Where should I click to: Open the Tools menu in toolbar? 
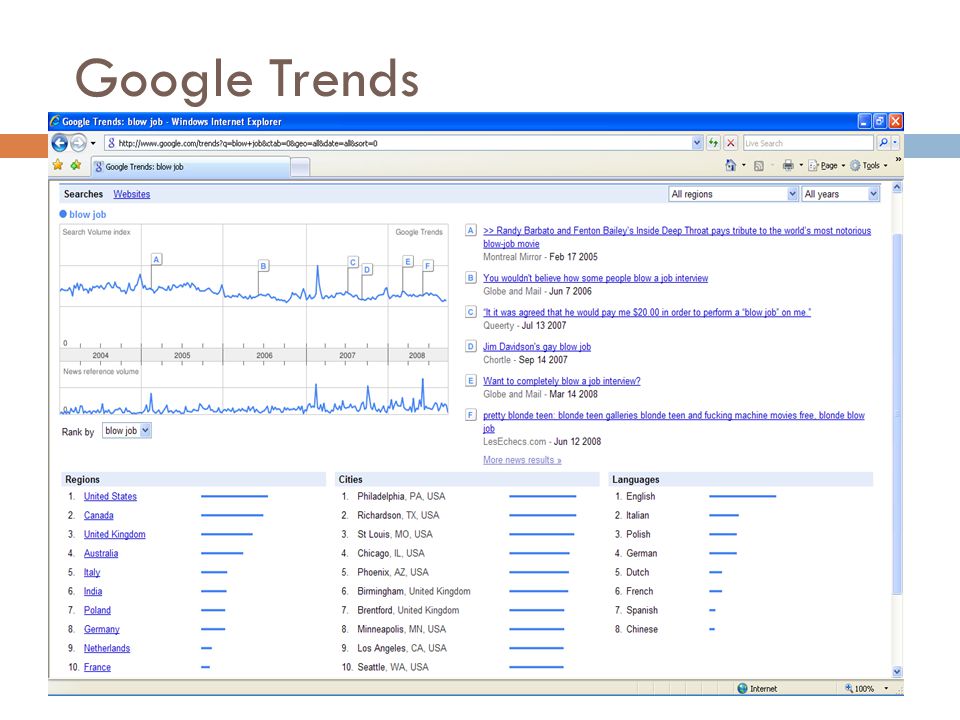pos(869,165)
